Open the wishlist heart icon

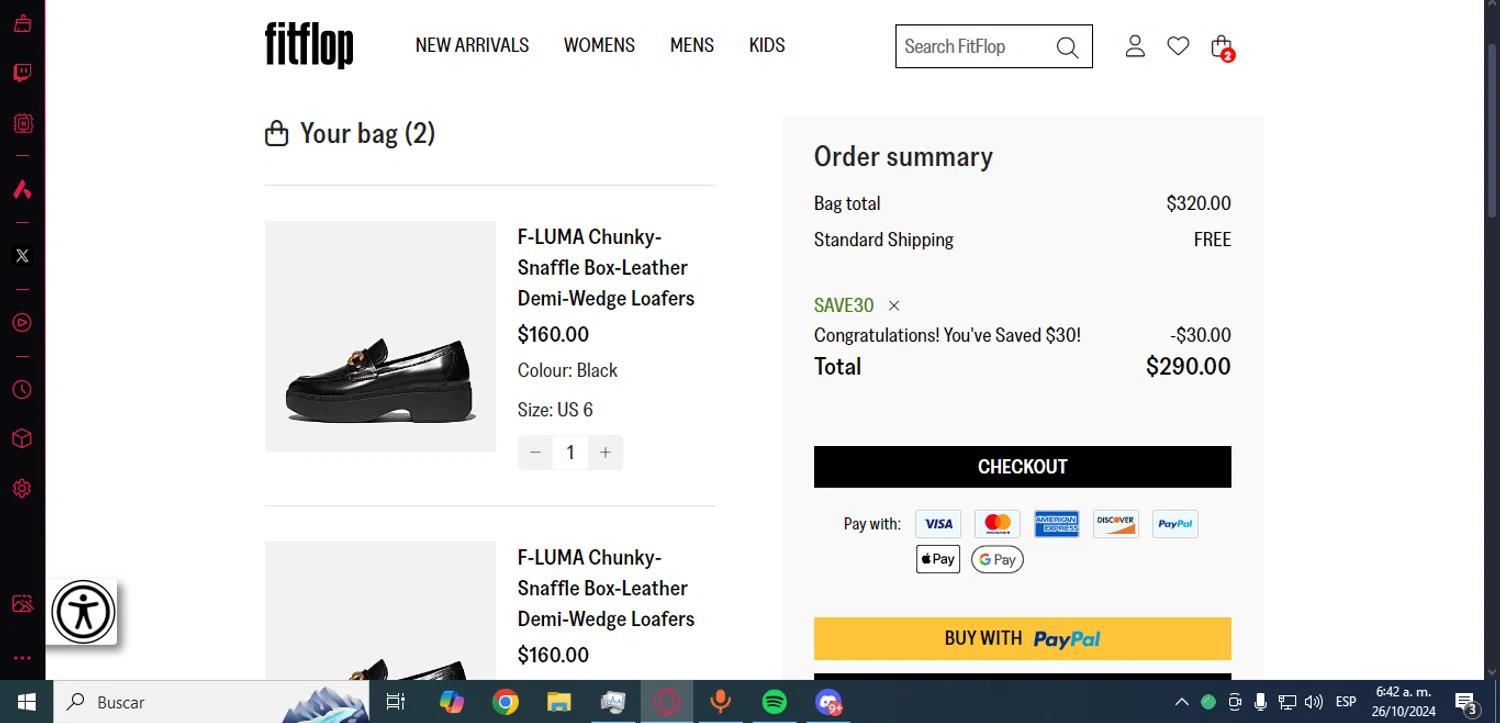click(1178, 46)
